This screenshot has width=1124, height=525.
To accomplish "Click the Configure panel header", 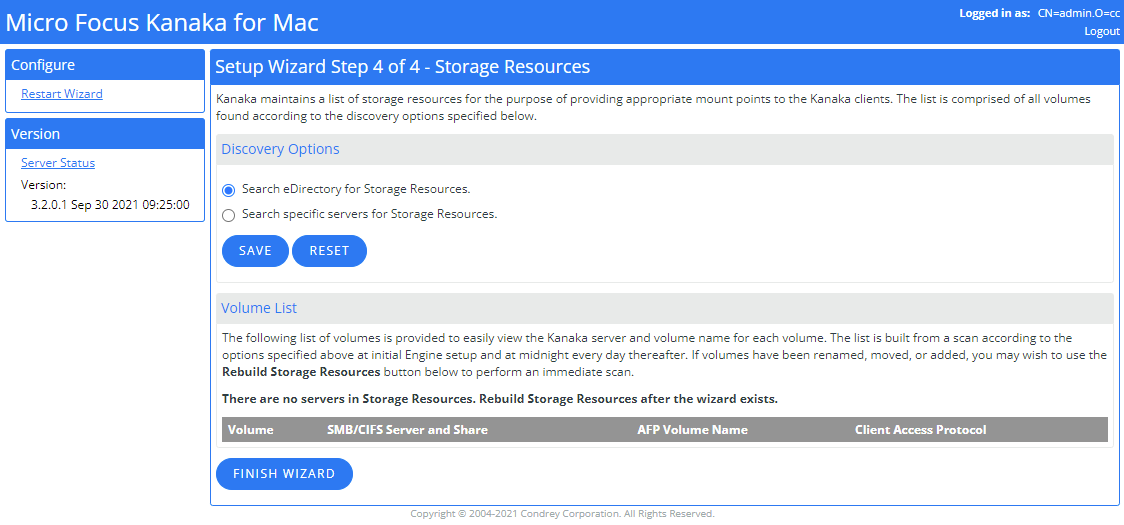I will tap(43, 65).
